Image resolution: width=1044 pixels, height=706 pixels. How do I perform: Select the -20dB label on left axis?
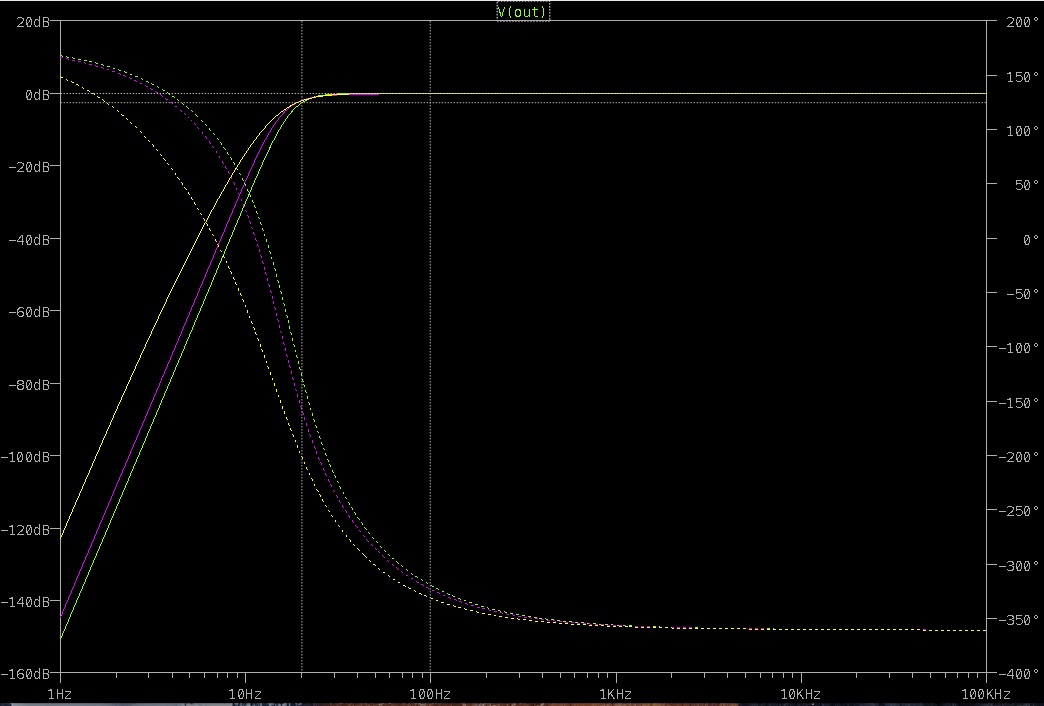(x=29, y=167)
